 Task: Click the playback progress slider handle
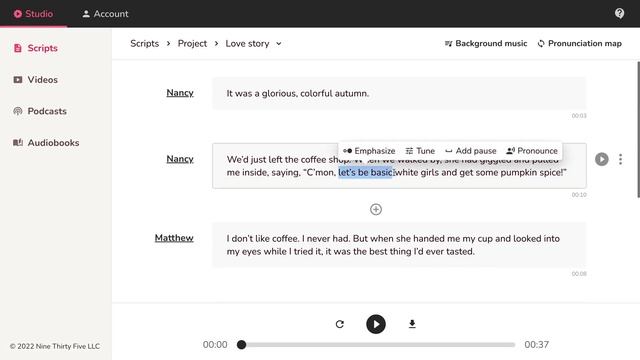coord(242,345)
